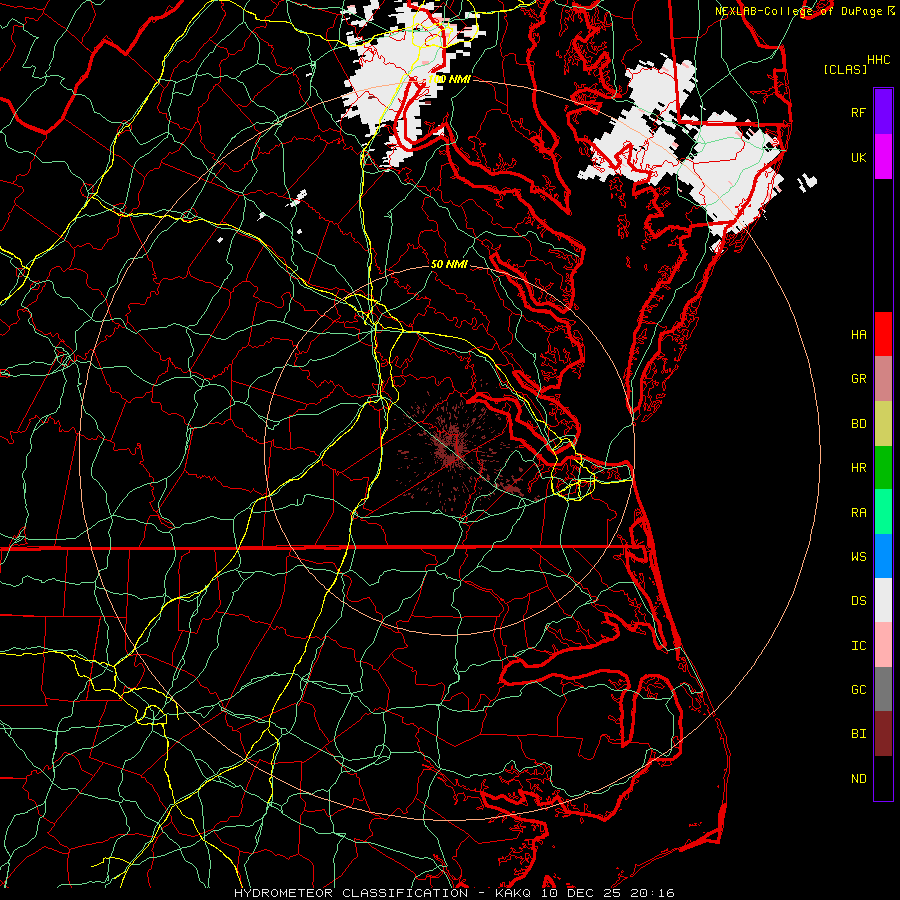Click the "BD" legend label
Viewport: 900px width, 900px height.
859,424
